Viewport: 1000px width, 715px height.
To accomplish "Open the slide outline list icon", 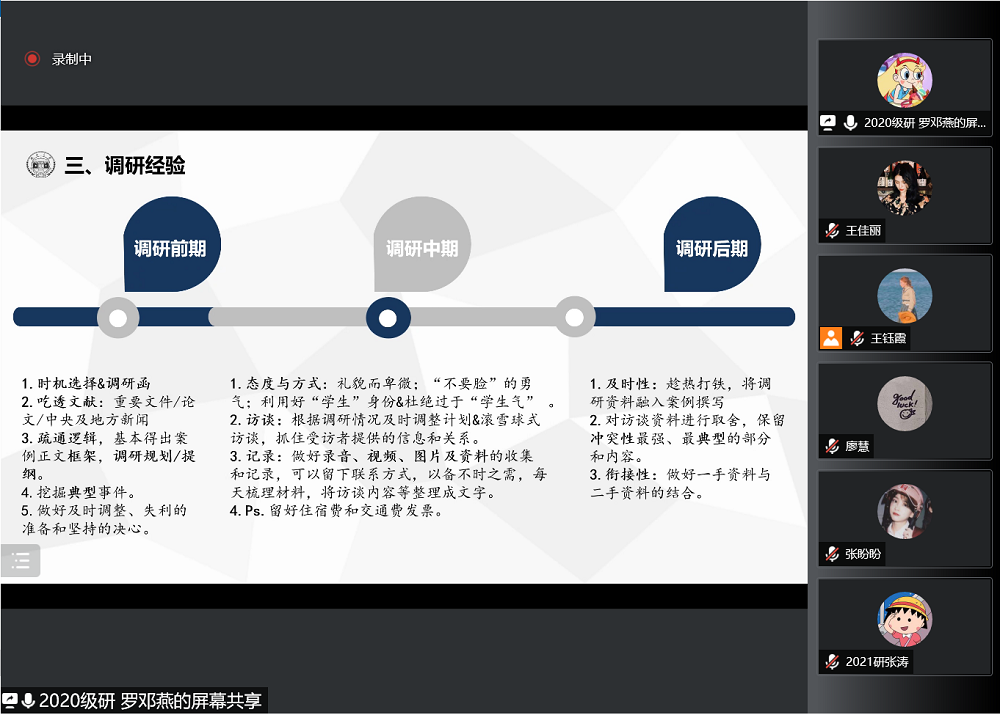I will (x=21, y=561).
